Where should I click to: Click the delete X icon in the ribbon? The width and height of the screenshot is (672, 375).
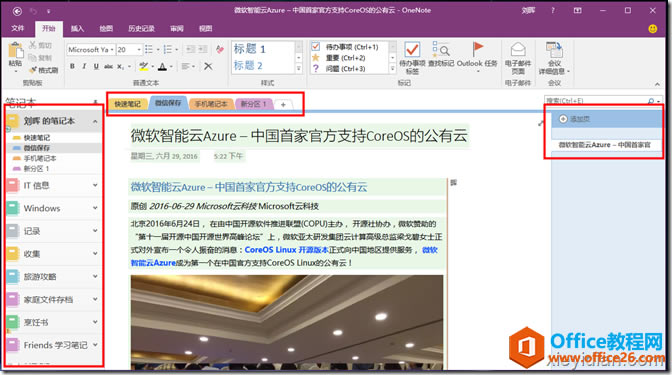tap(208, 66)
